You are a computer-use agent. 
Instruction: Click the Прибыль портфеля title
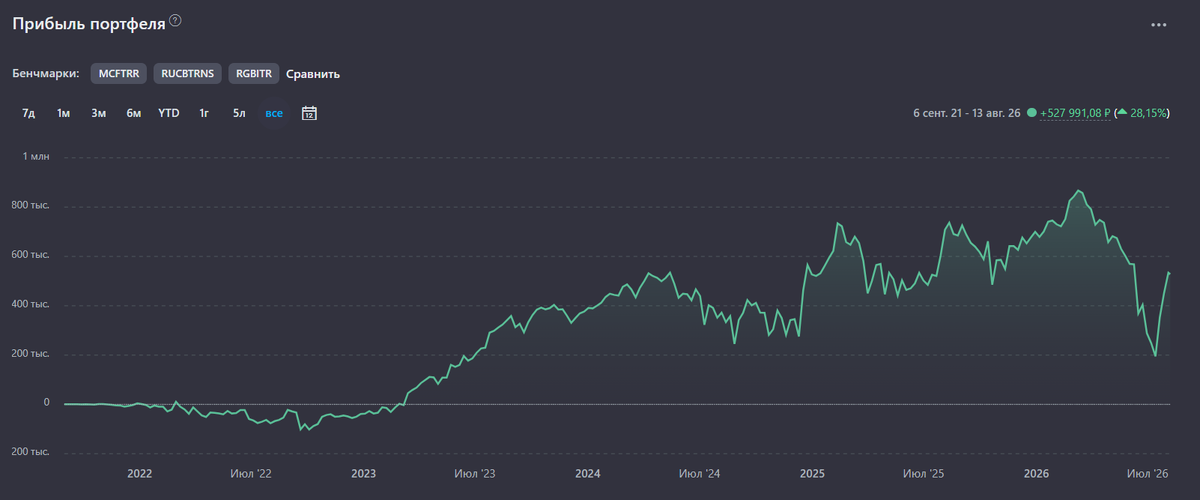pos(88,22)
